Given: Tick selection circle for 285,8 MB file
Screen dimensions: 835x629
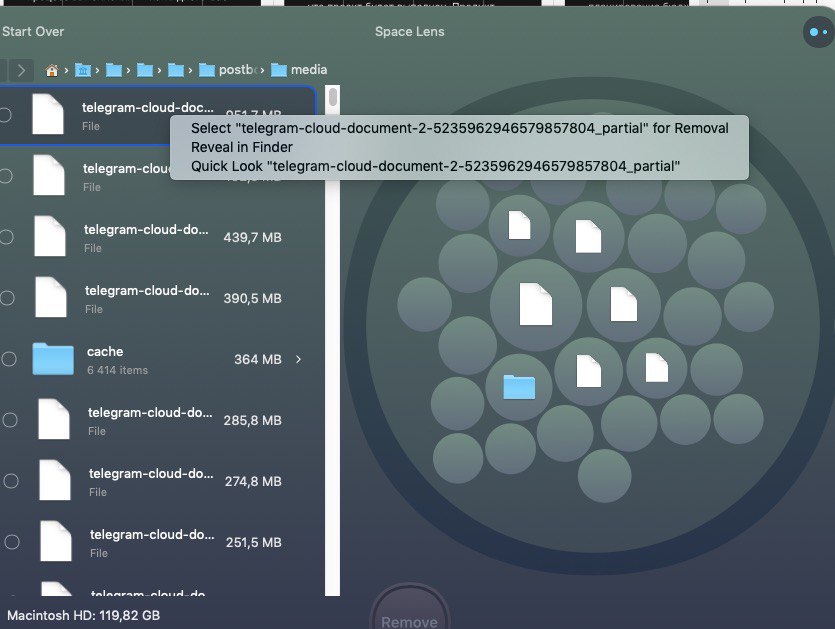Looking at the screenshot, I should pos(10,420).
